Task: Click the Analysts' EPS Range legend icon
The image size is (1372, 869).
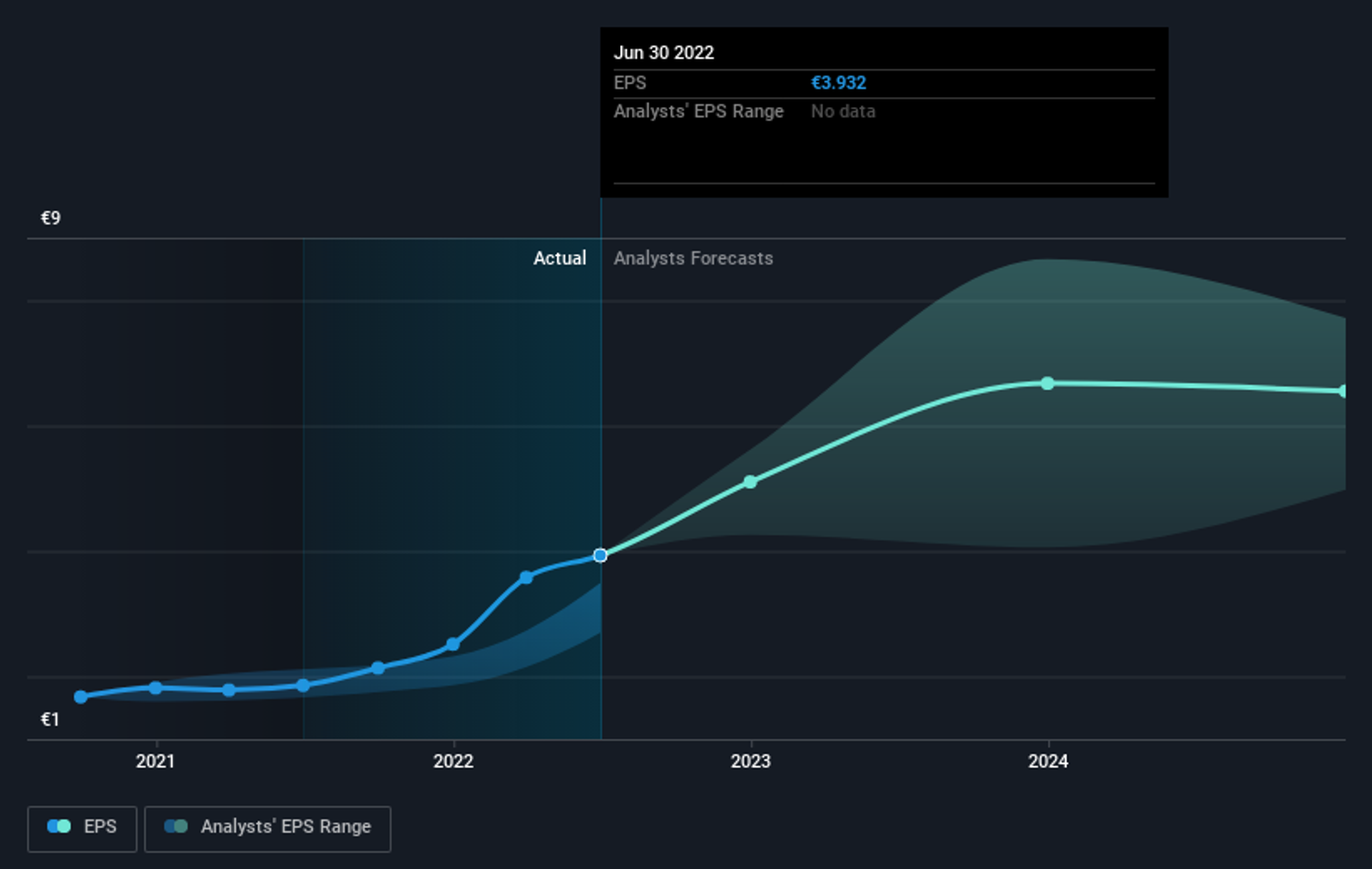Action: point(176,826)
